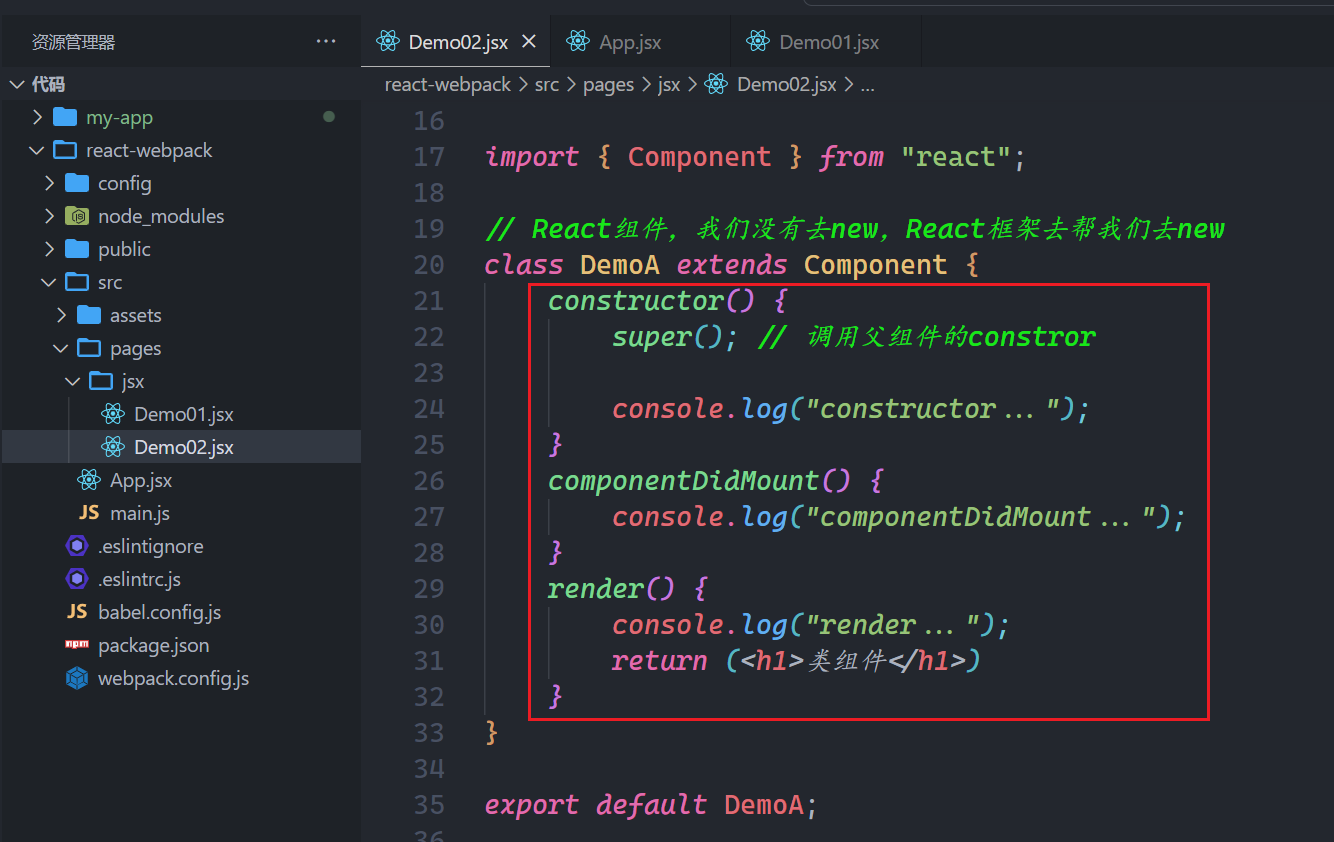
Task: Open the explorer more actions ellipsis menu
Action: [326, 41]
